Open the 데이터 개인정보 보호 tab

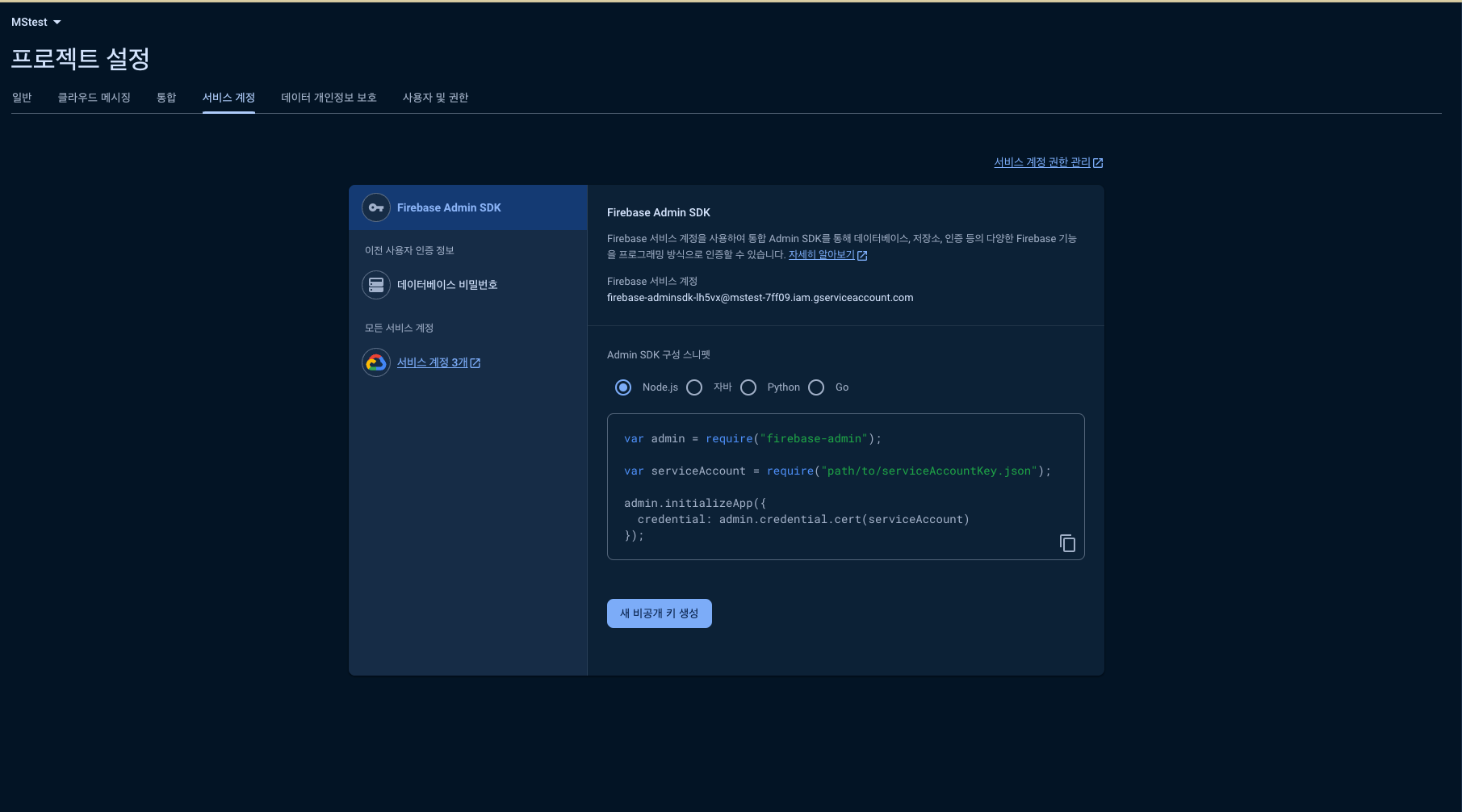[x=329, y=98]
